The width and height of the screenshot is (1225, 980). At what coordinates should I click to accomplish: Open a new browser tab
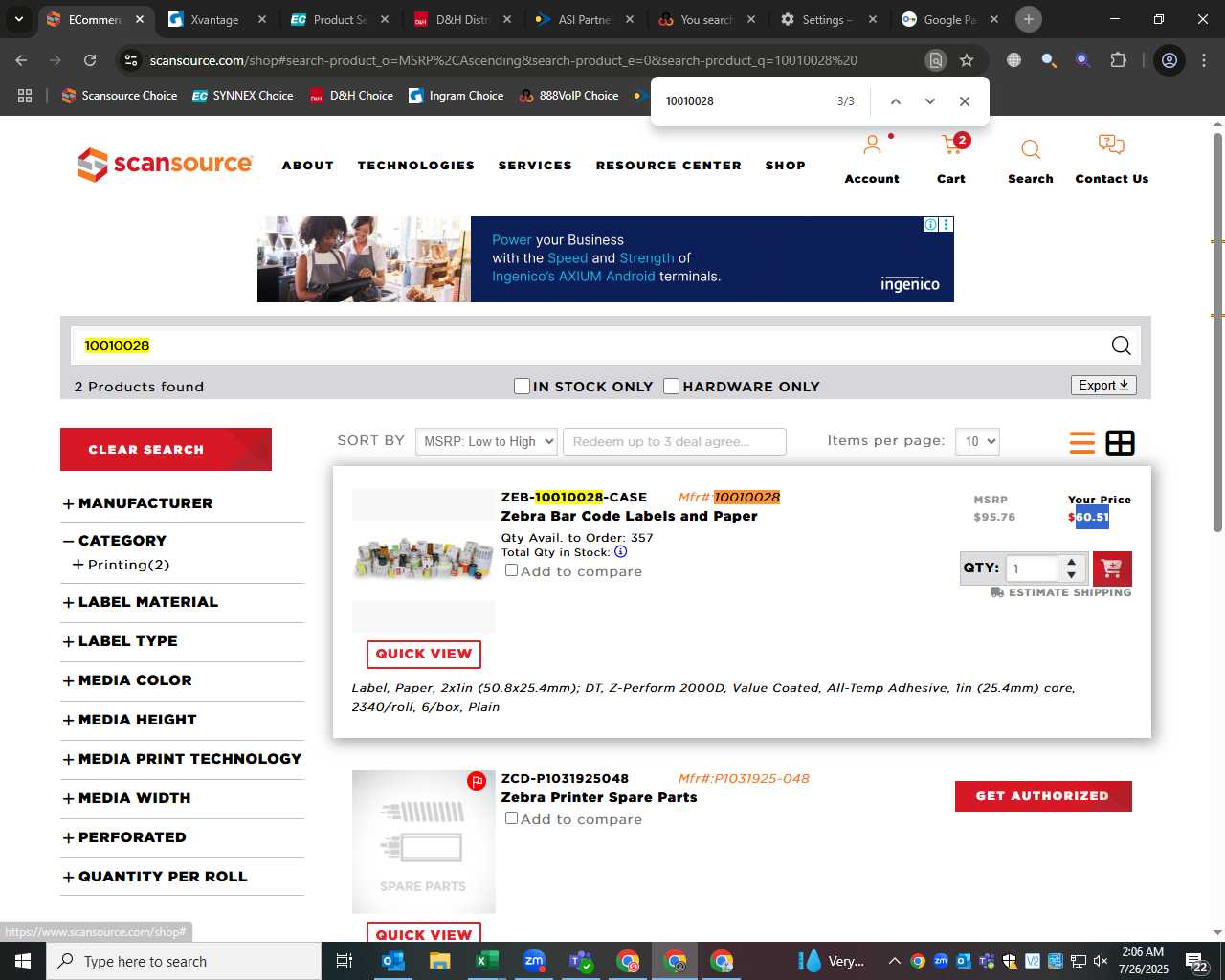[x=1028, y=19]
